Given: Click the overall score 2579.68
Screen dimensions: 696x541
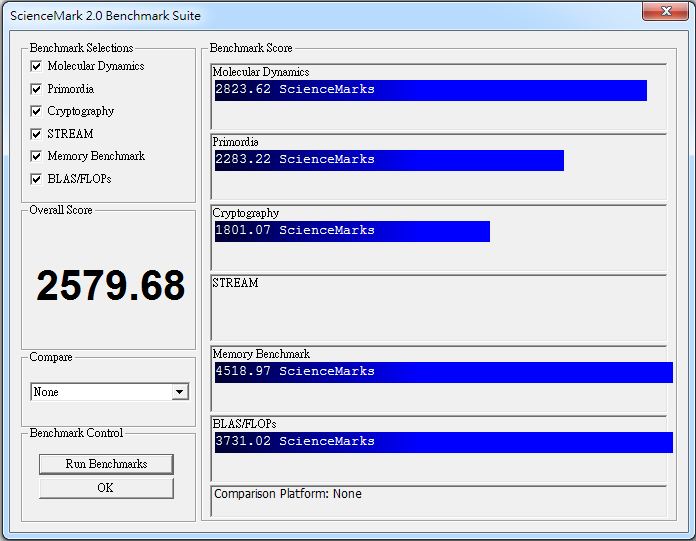Looking at the screenshot, I should [111, 285].
